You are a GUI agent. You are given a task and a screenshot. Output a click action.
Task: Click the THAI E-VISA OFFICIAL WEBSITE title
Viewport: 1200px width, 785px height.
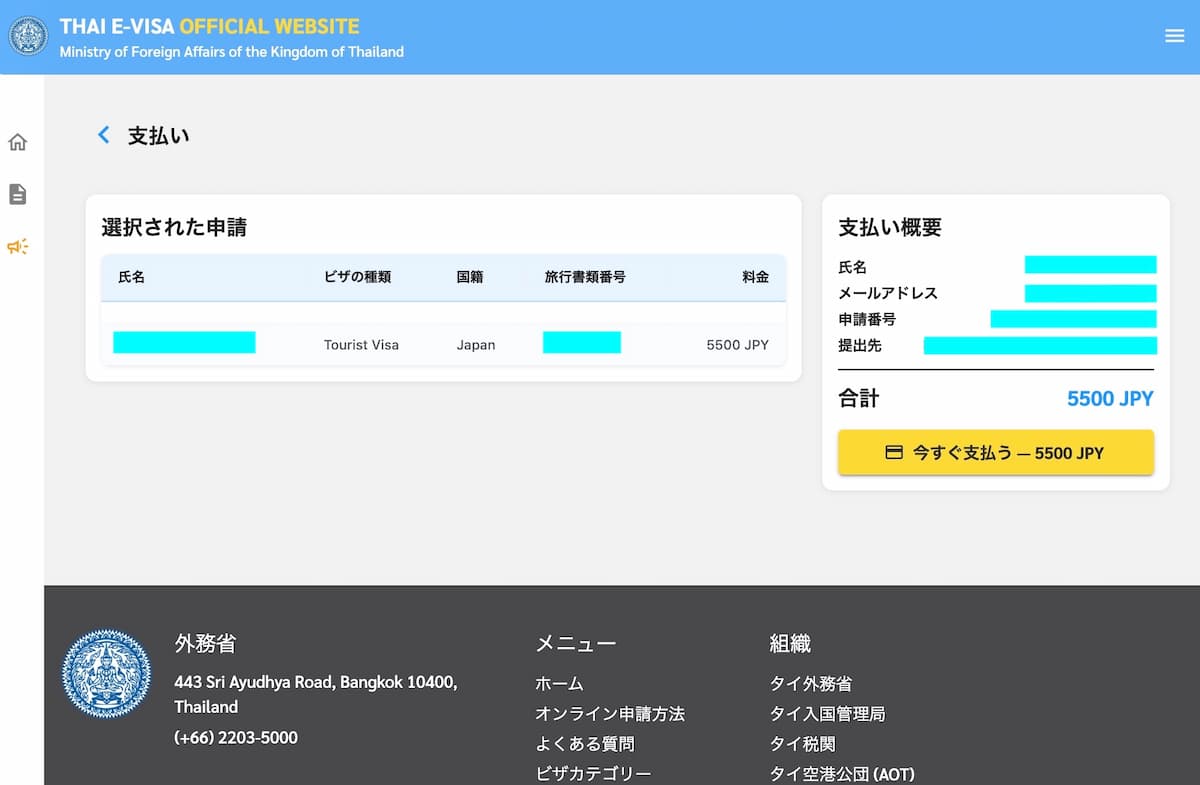(209, 27)
